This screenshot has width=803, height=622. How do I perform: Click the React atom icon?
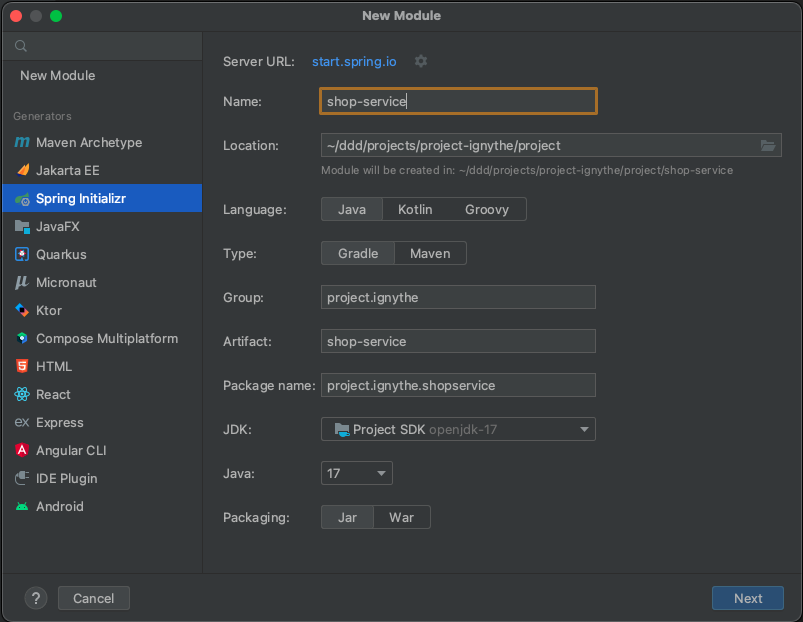[22, 394]
